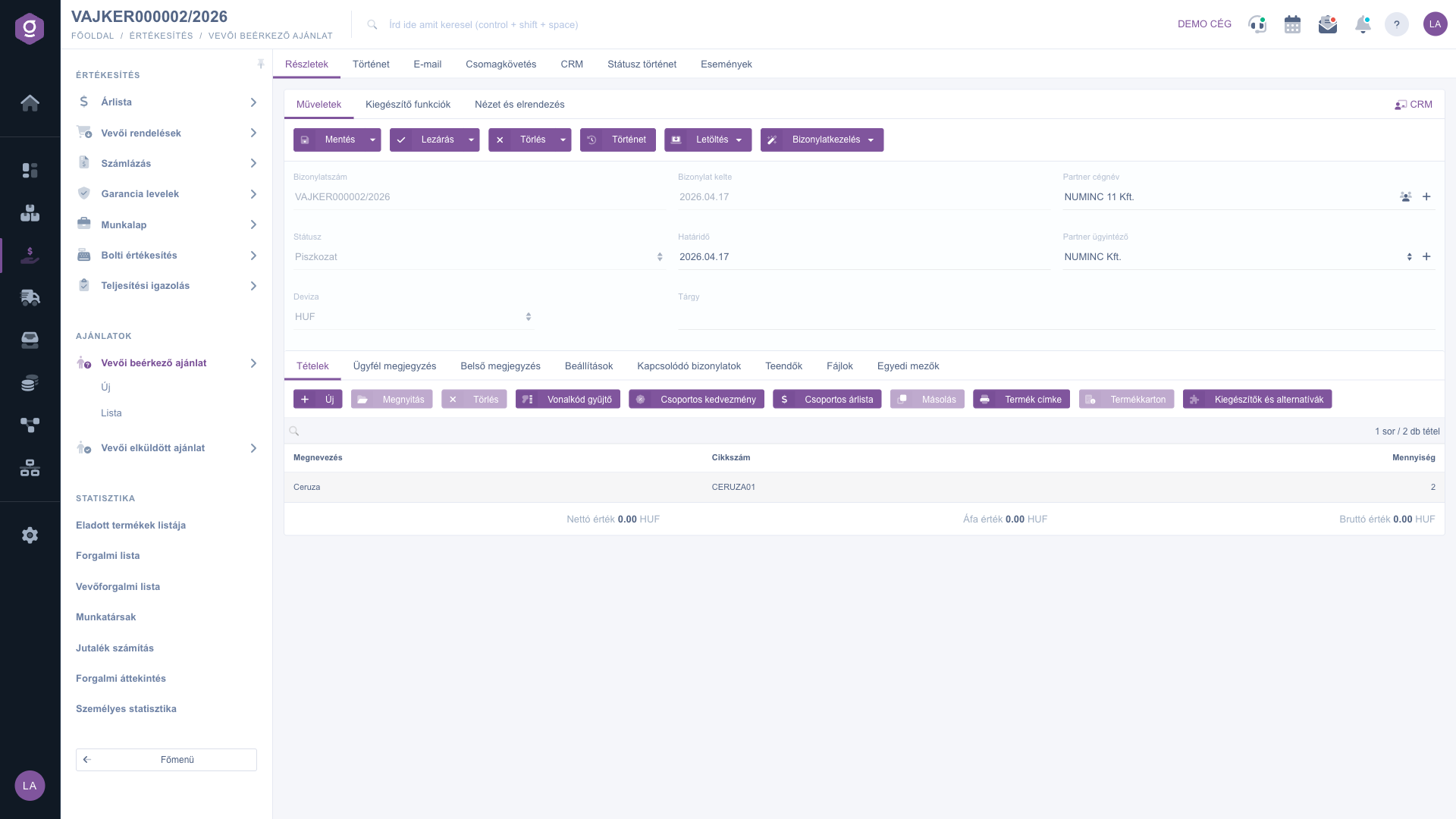Screen dimensions: 1456x819
Task: Click the Történet button in operations bar
Action: coord(618,140)
